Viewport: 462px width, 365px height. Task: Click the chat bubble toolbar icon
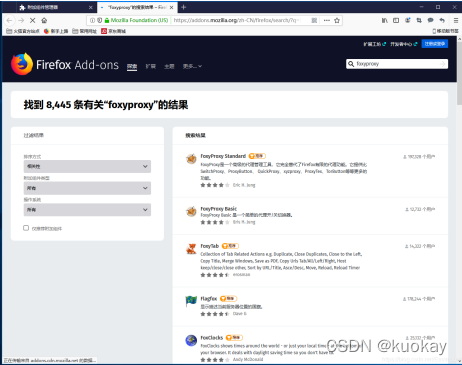pos(431,20)
